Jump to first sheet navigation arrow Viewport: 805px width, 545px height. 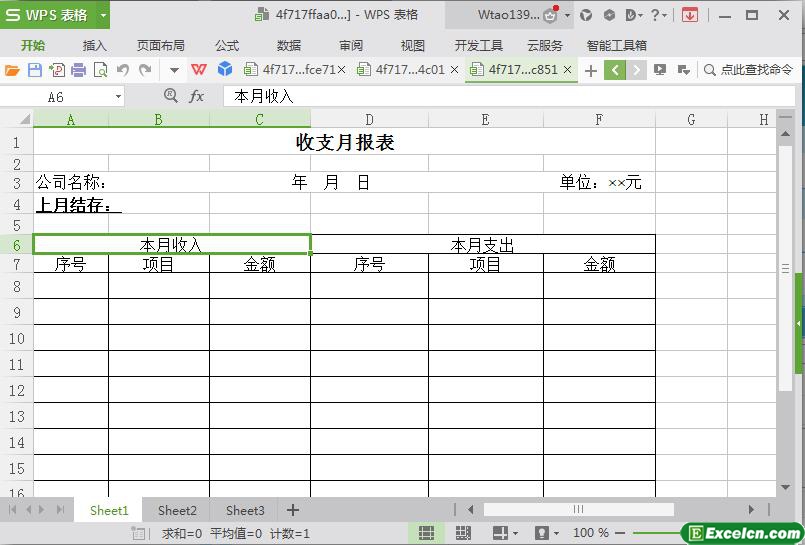(13, 510)
